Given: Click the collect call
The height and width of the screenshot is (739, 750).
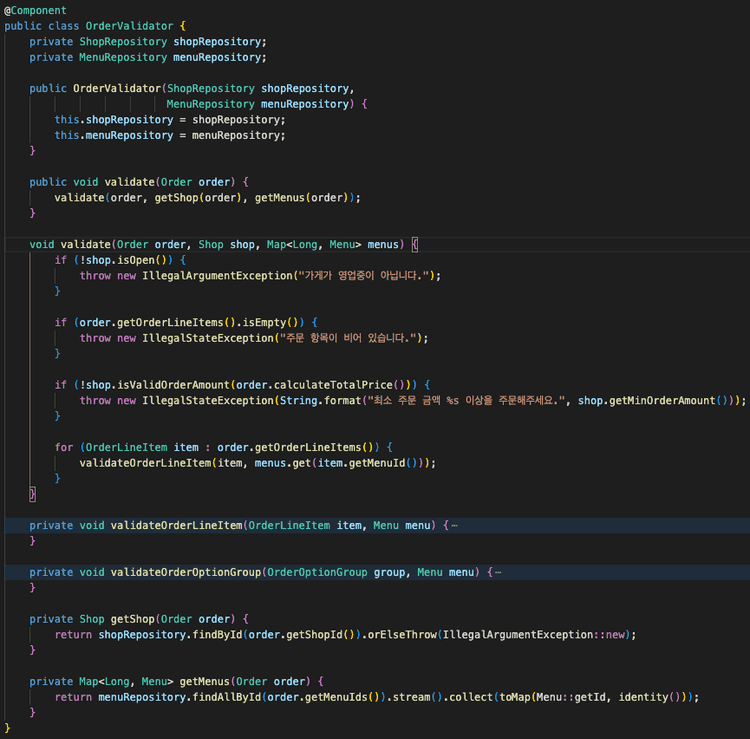Looking at the screenshot, I should click(471, 697).
